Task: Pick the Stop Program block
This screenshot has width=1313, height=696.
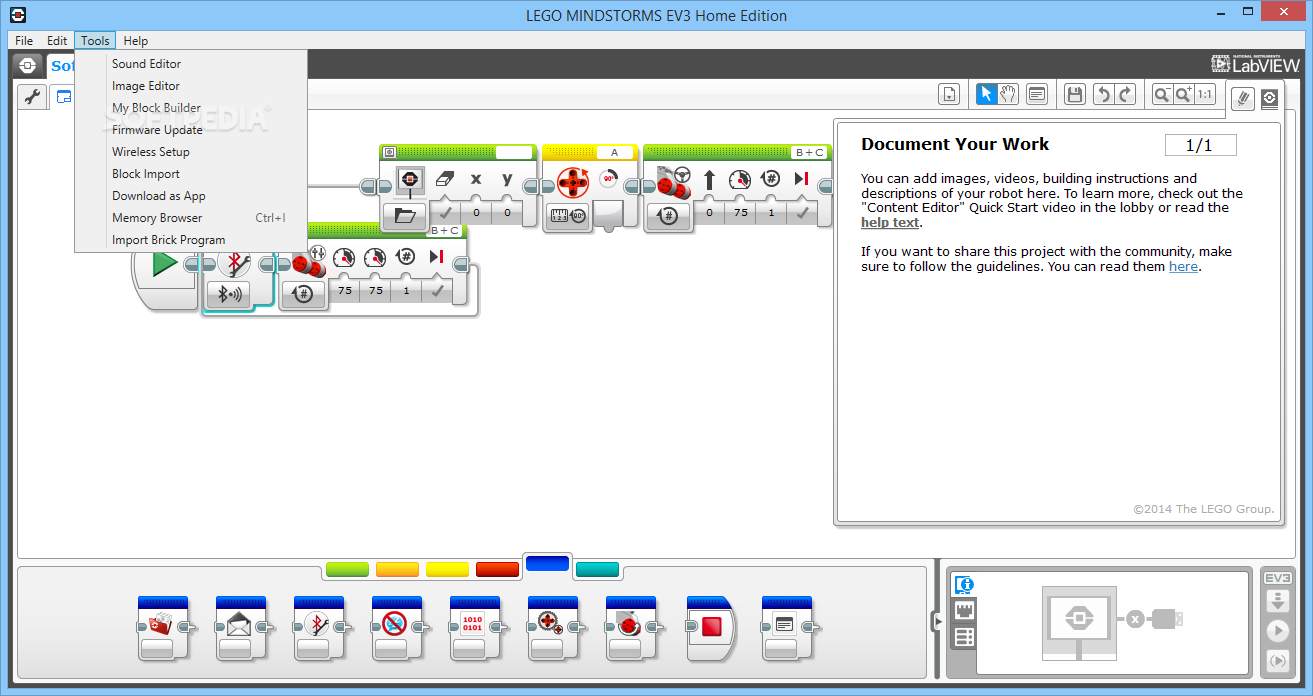Action: click(710, 628)
